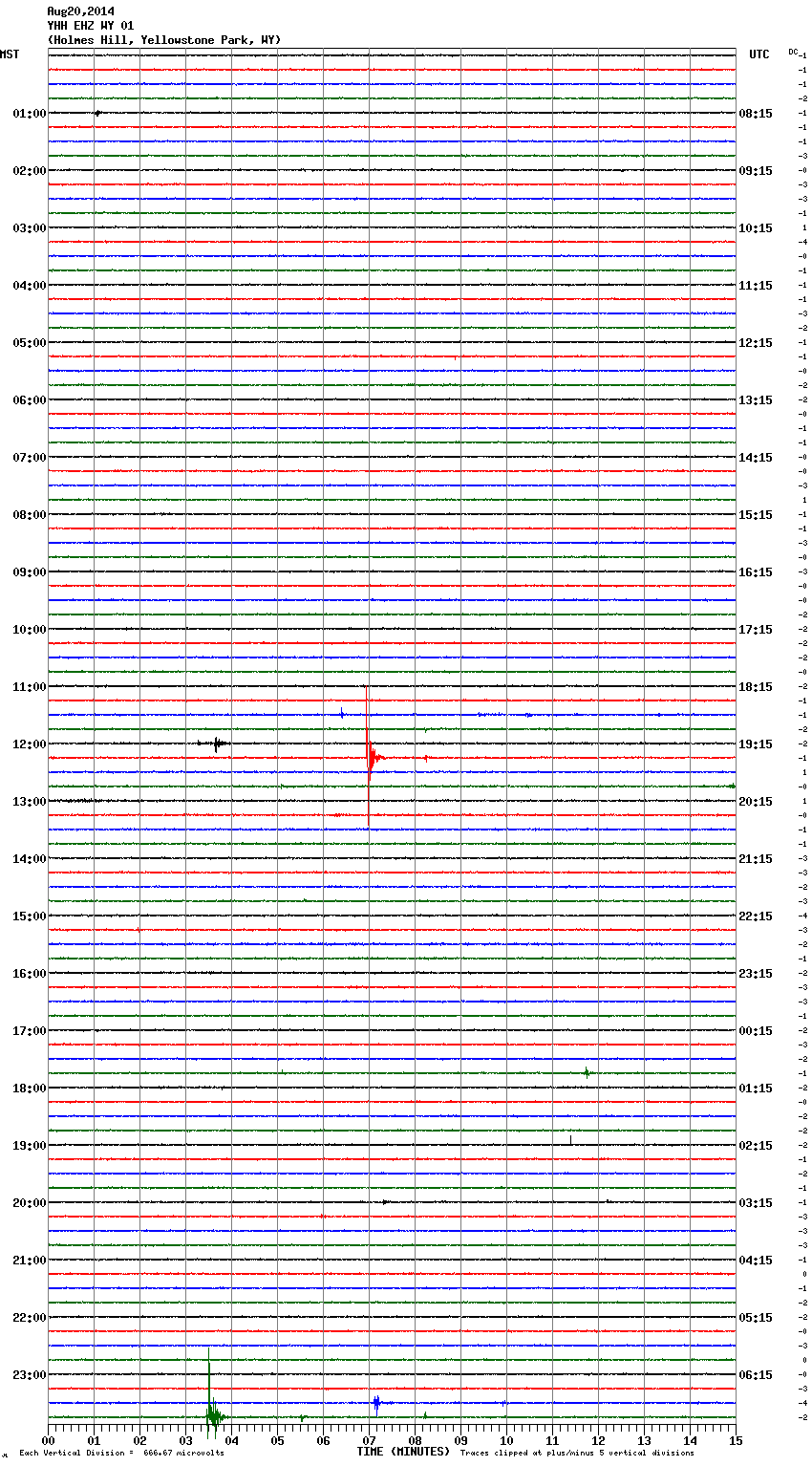This screenshot has height=1466, width=812.
Task: Click the 23:15 UTC time label
Action: [756, 974]
